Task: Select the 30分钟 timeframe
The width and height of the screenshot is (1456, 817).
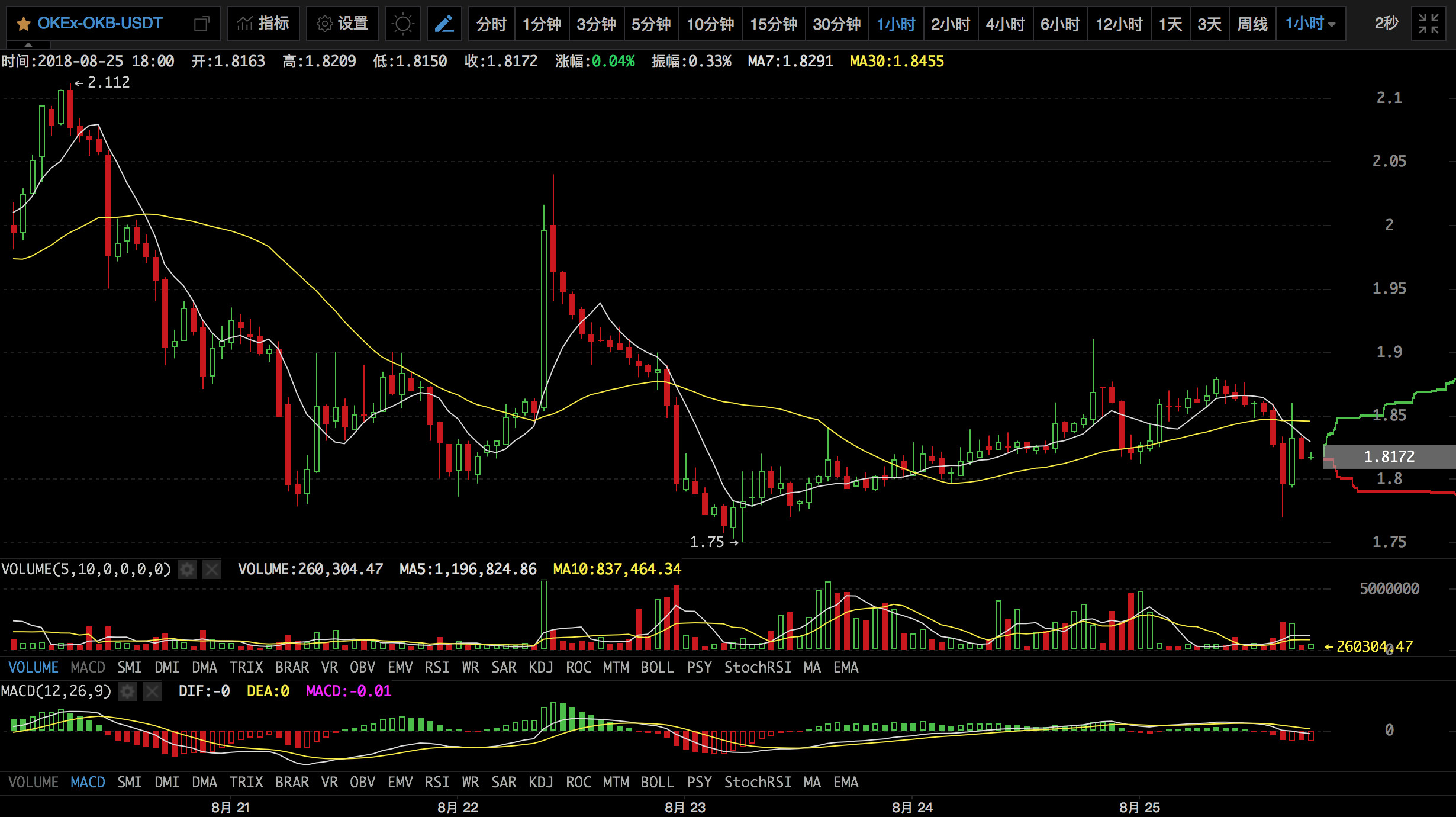Action: point(837,24)
